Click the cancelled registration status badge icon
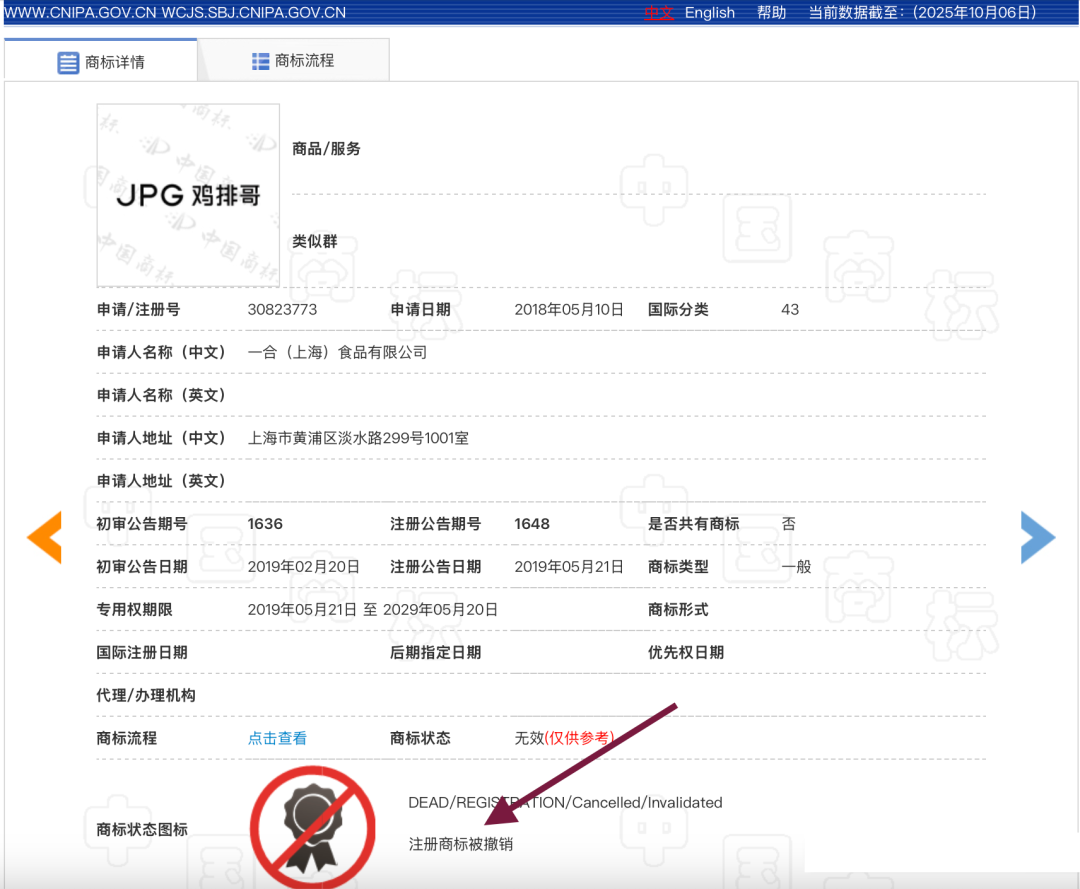The image size is (1080, 889). 313,826
